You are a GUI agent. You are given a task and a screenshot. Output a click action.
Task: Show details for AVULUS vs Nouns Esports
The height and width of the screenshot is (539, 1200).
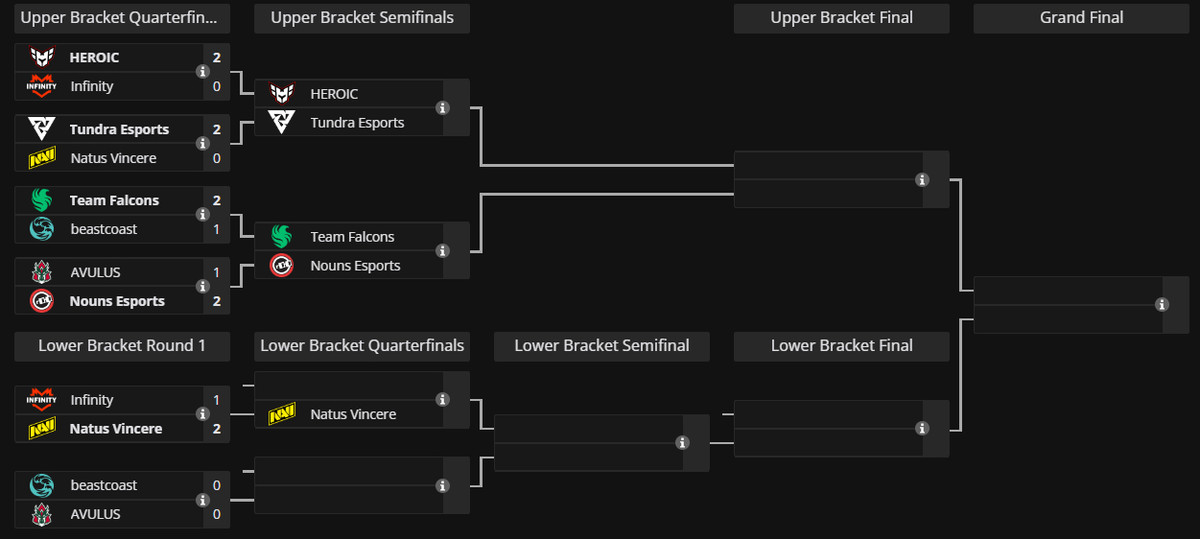(203, 286)
